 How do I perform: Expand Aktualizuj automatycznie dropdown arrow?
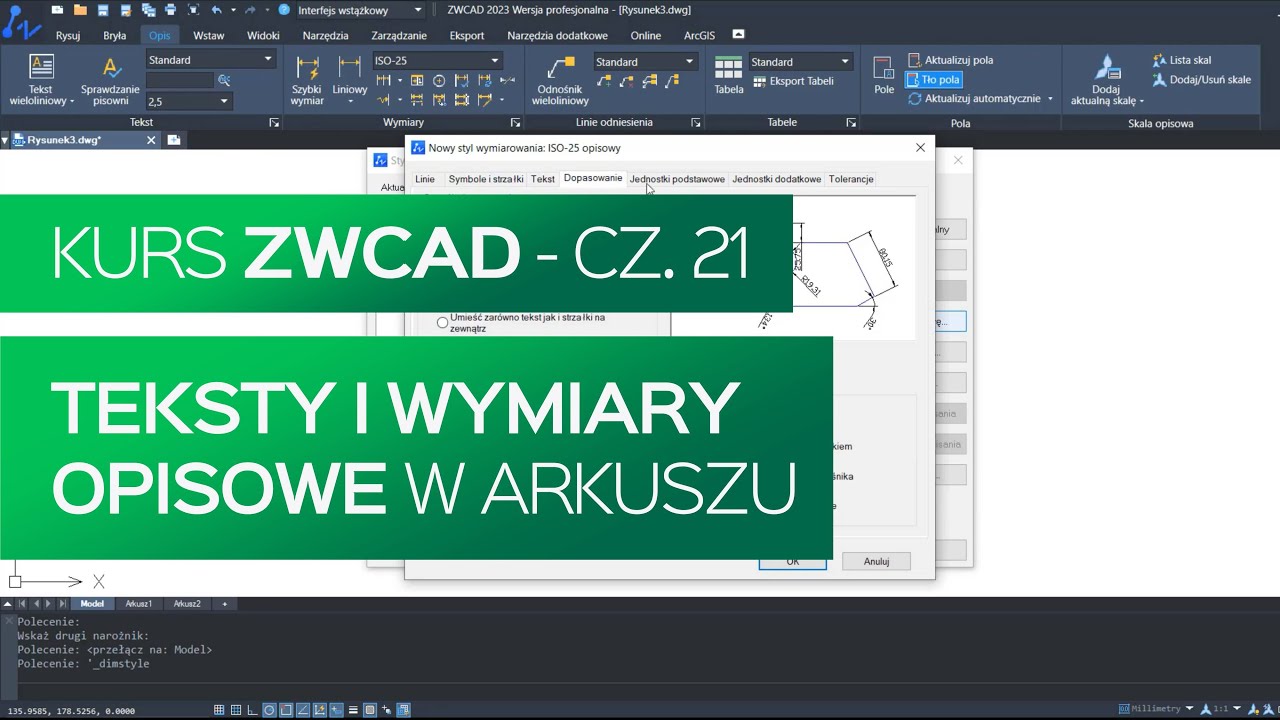click(1050, 99)
